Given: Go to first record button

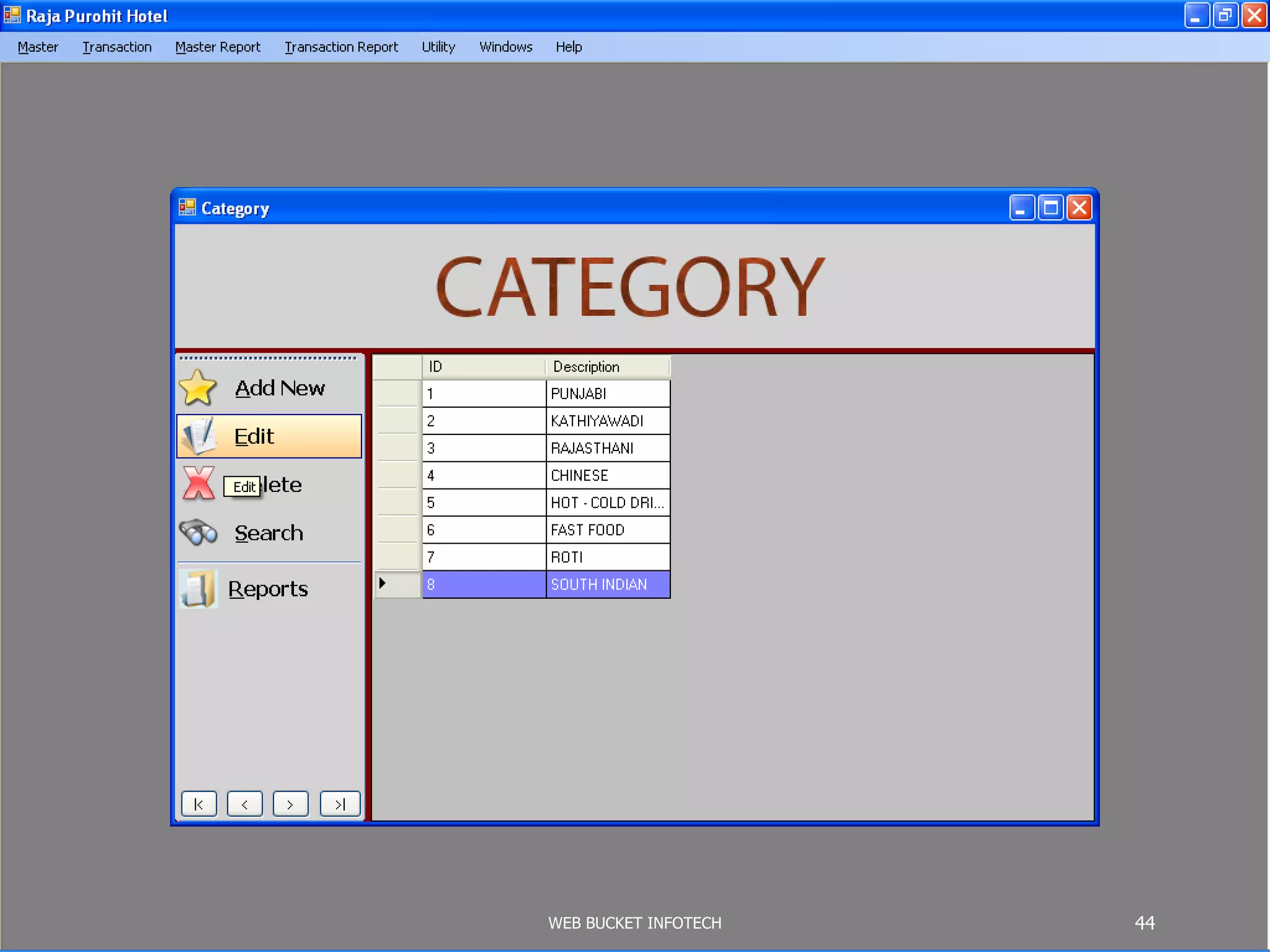Looking at the screenshot, I should [199, 804].
